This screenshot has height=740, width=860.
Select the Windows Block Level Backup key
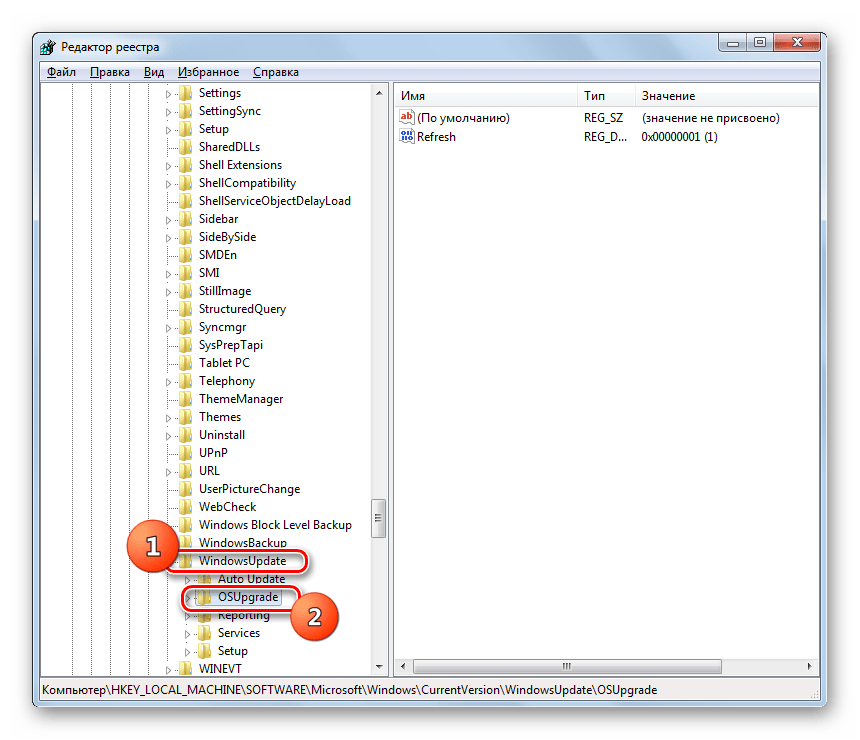pos(275,525)
